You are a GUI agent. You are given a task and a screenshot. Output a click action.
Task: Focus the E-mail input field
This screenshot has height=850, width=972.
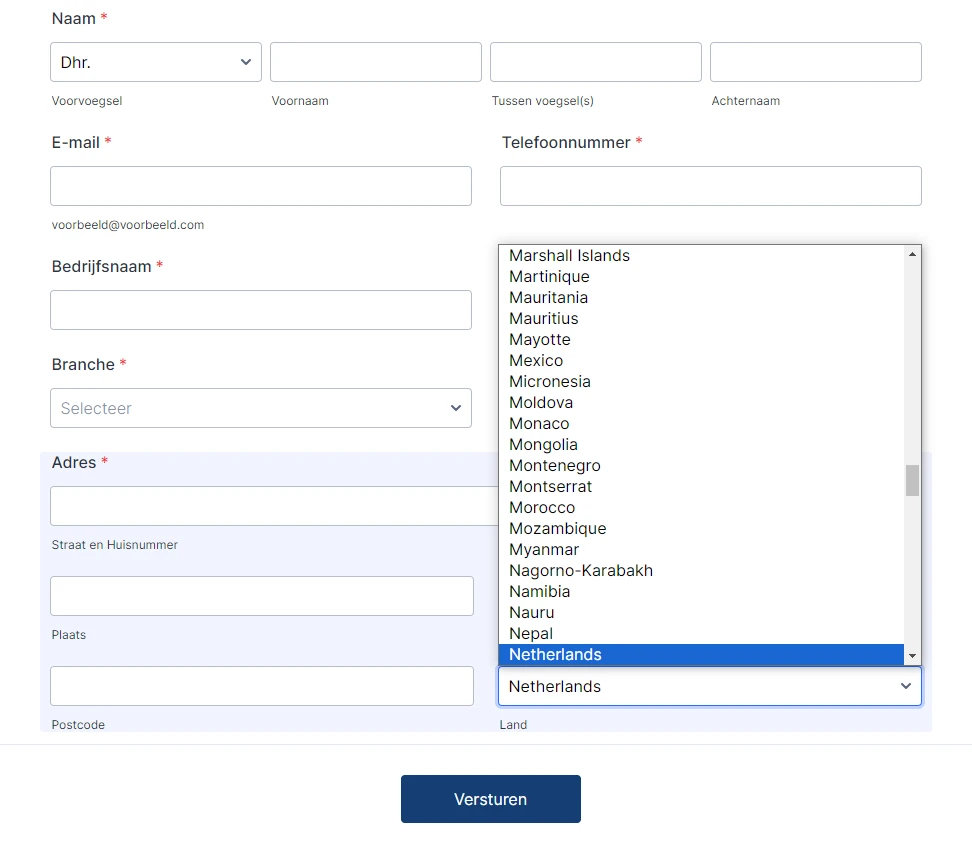pos(261,186)
